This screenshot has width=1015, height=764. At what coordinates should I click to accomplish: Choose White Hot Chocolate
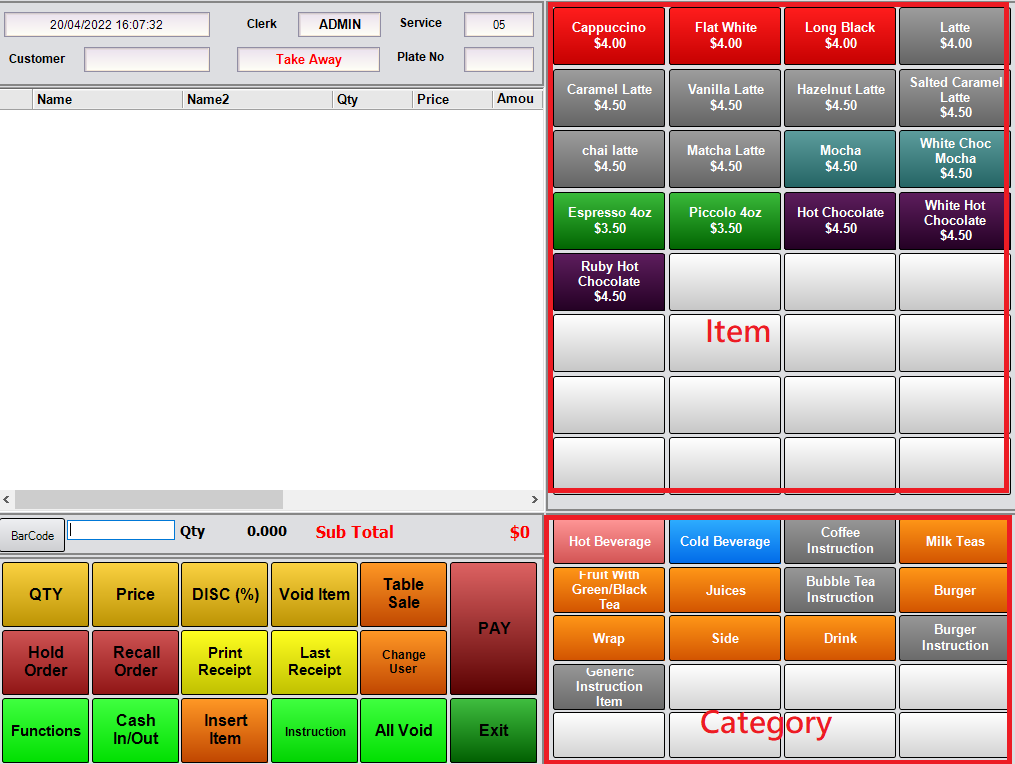pyautogui.click(x=955, y=221)
